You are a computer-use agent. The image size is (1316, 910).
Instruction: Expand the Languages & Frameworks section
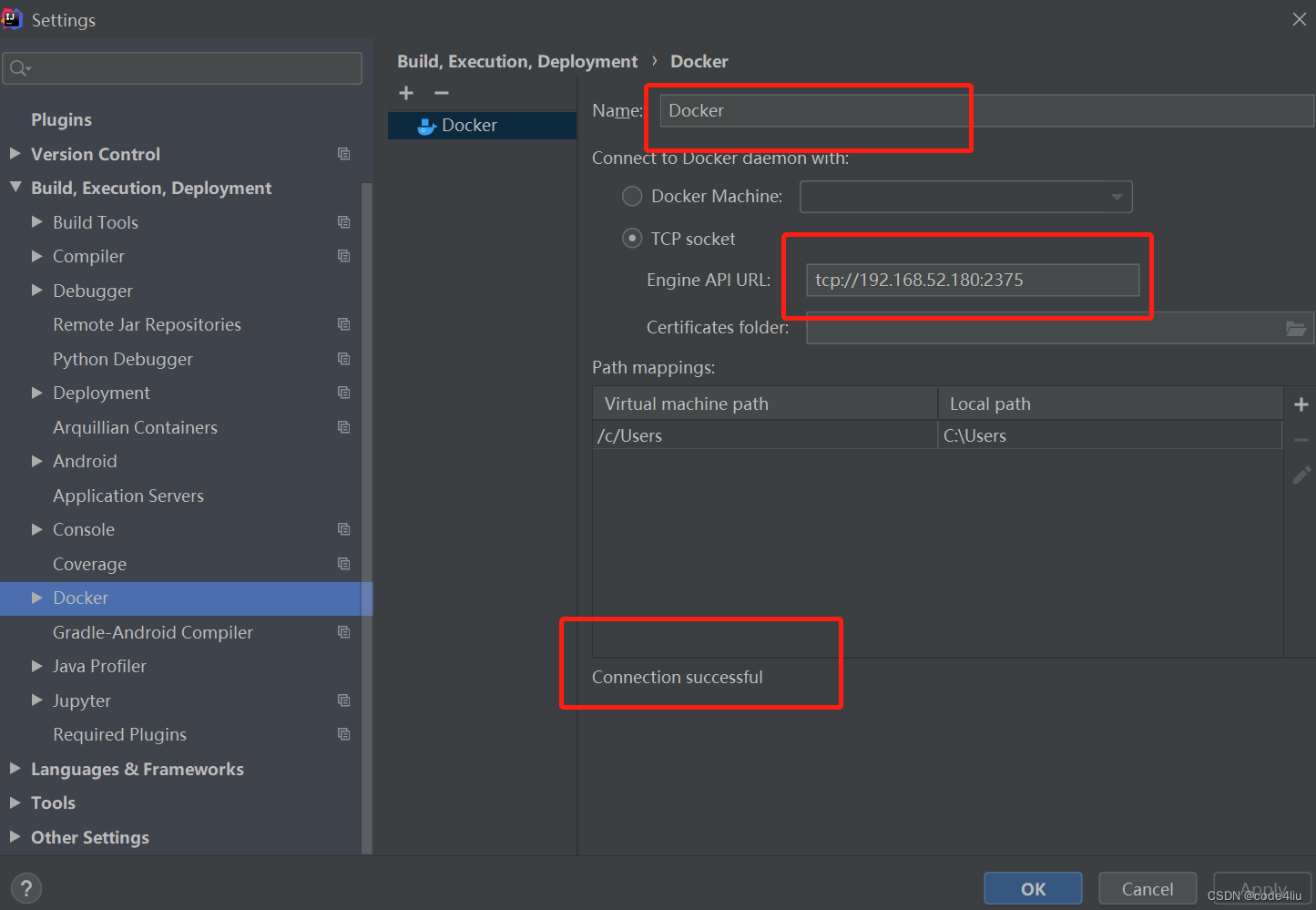[x=15, y=769]
